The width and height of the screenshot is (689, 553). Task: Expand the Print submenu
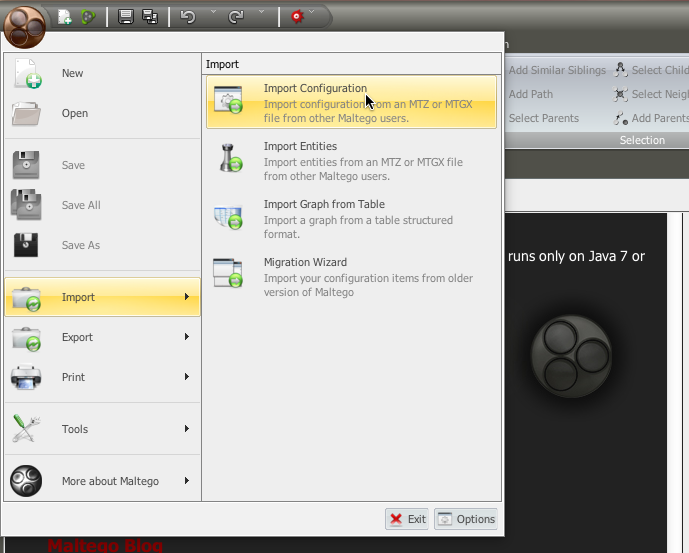(102, 377)
